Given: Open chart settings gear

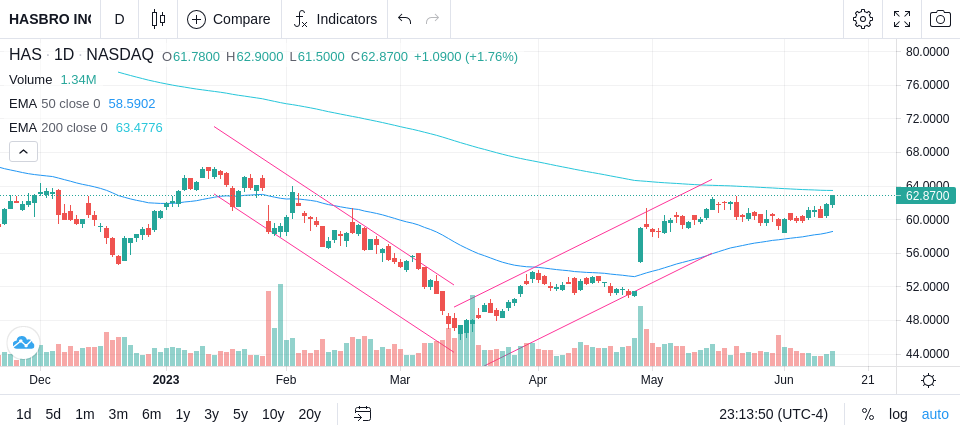Looking at the screenshot, I should click(863, 19).
